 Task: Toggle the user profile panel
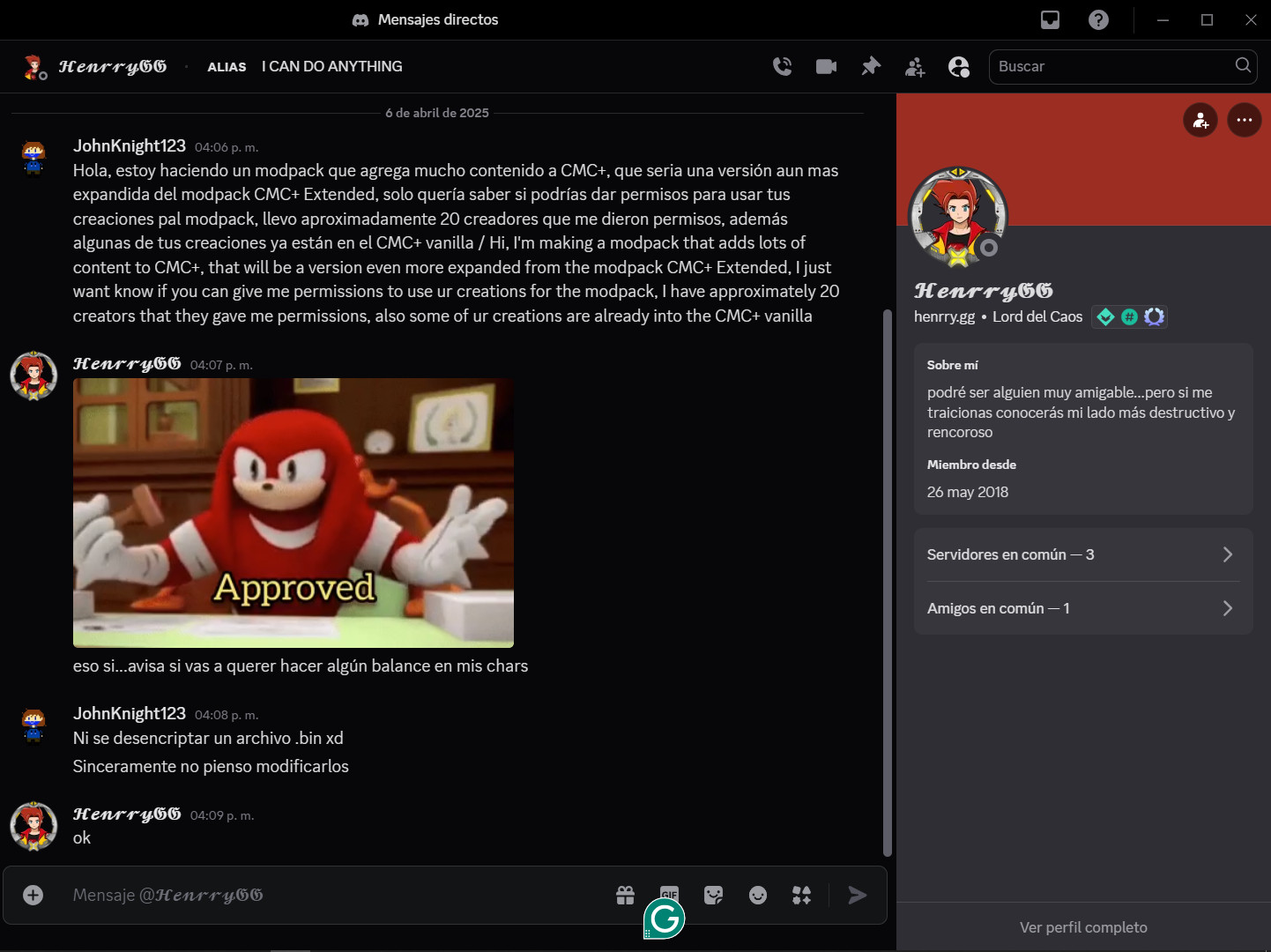[959, 67]
